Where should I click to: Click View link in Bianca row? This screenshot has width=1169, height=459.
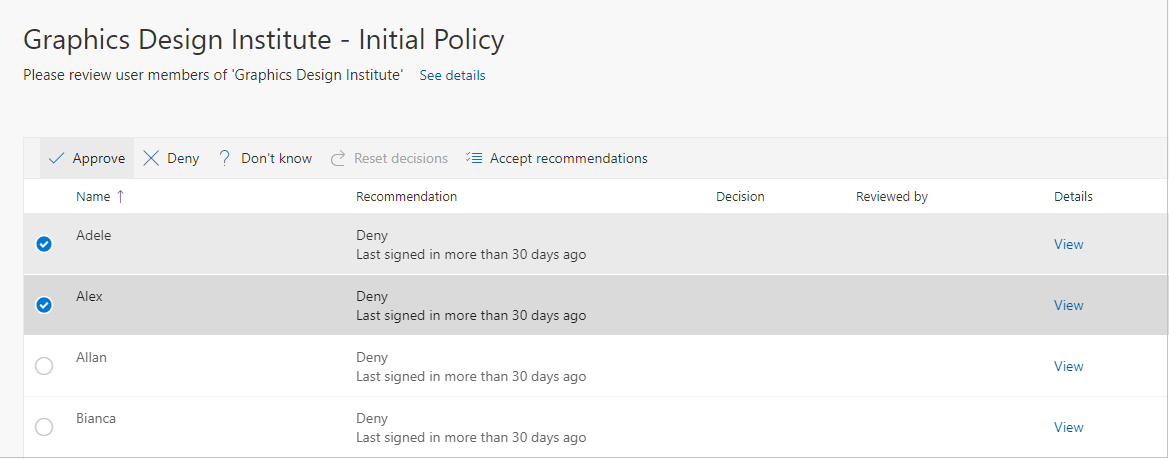pos(1068,427)
